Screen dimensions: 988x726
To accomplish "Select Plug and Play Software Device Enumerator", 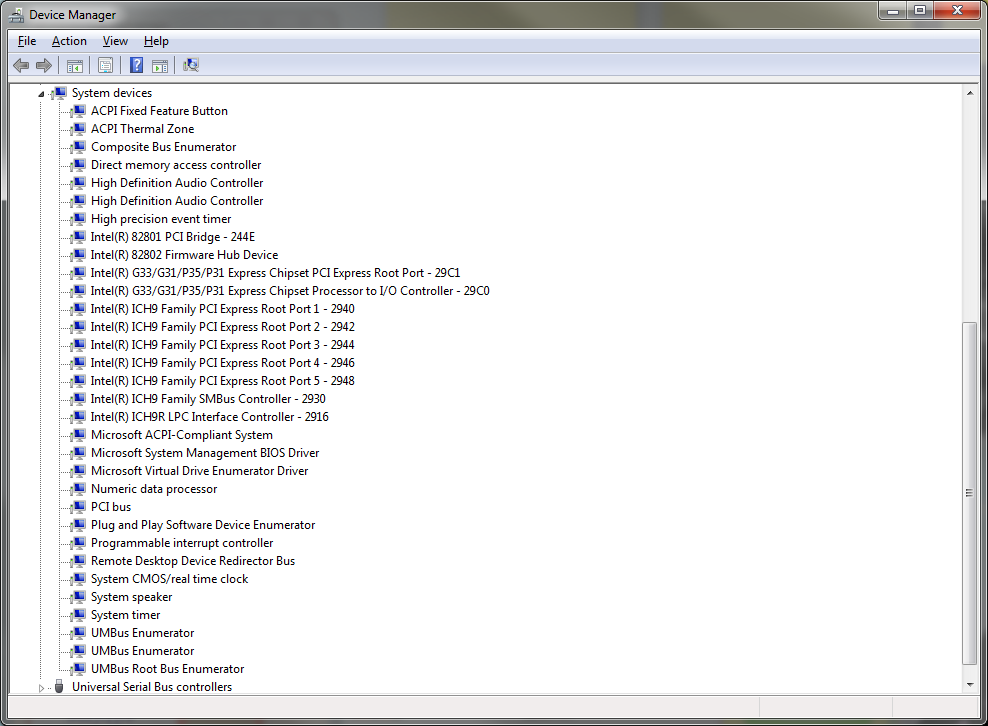I will (x=203, y=525).
